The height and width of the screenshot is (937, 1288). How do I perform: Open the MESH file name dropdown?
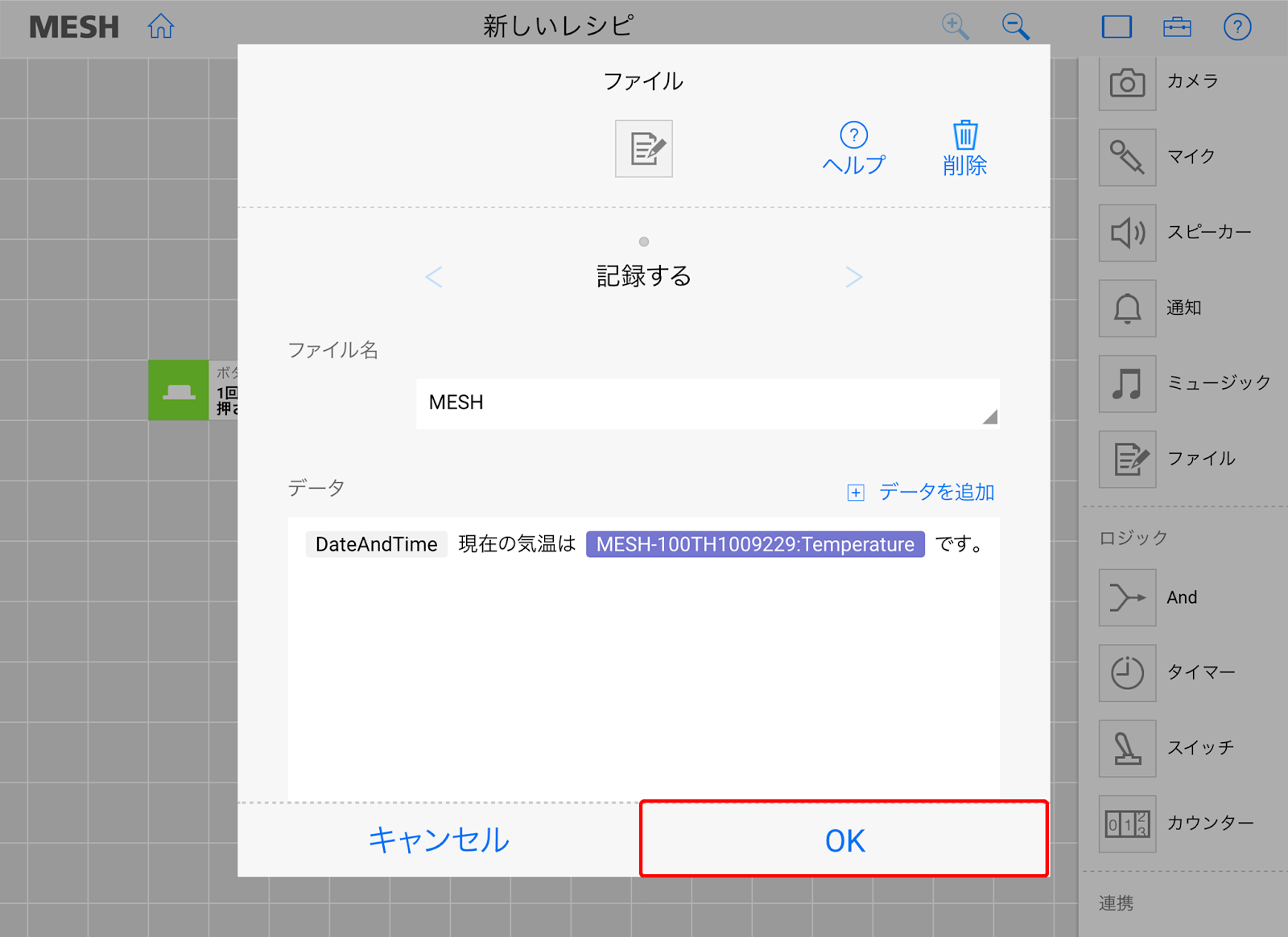708,403
